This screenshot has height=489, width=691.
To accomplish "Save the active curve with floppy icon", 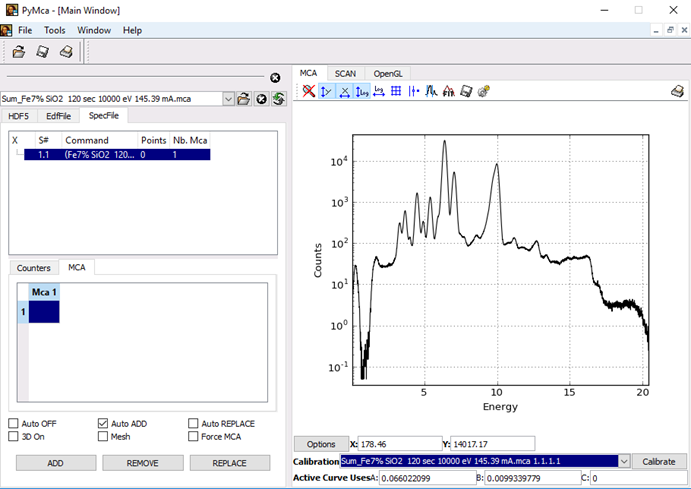I will [x=466, y=91].
